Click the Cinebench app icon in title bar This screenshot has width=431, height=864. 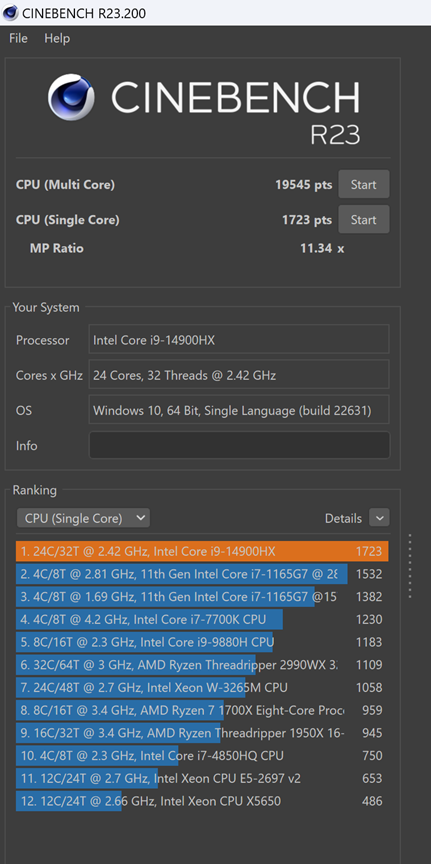10,13
